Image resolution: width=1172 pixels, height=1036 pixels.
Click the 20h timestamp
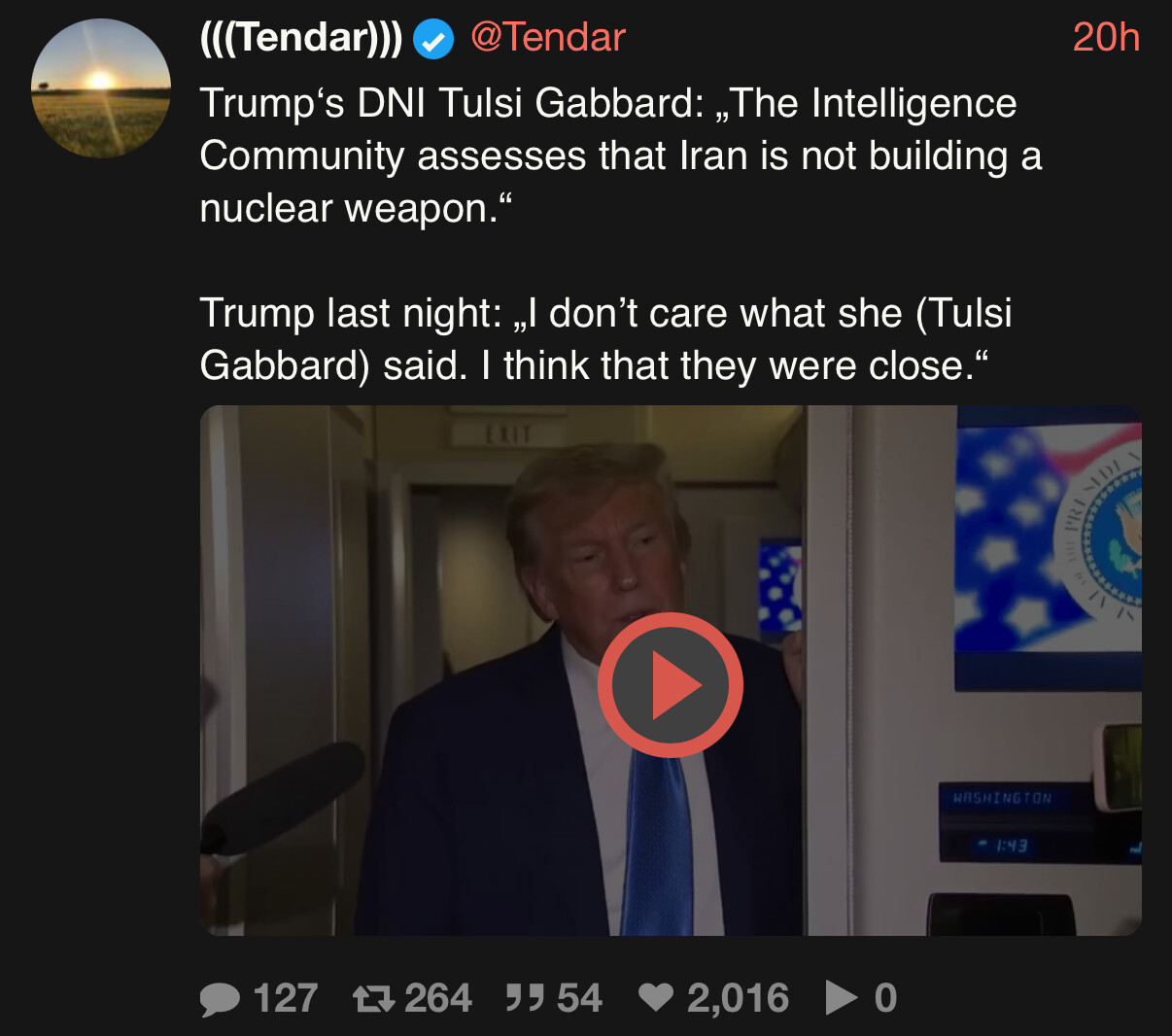click(1106, 38)
